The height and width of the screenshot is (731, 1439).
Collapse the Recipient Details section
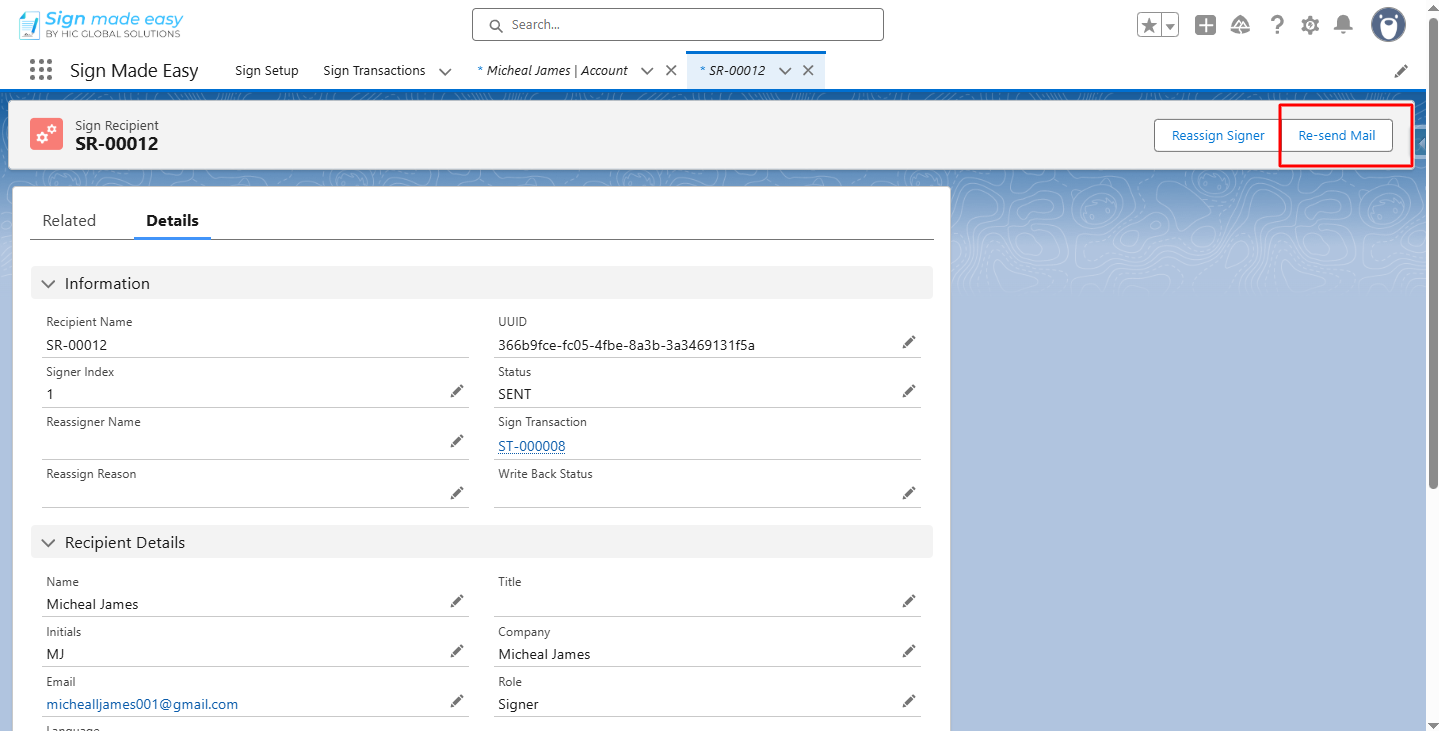coord(48,543)
